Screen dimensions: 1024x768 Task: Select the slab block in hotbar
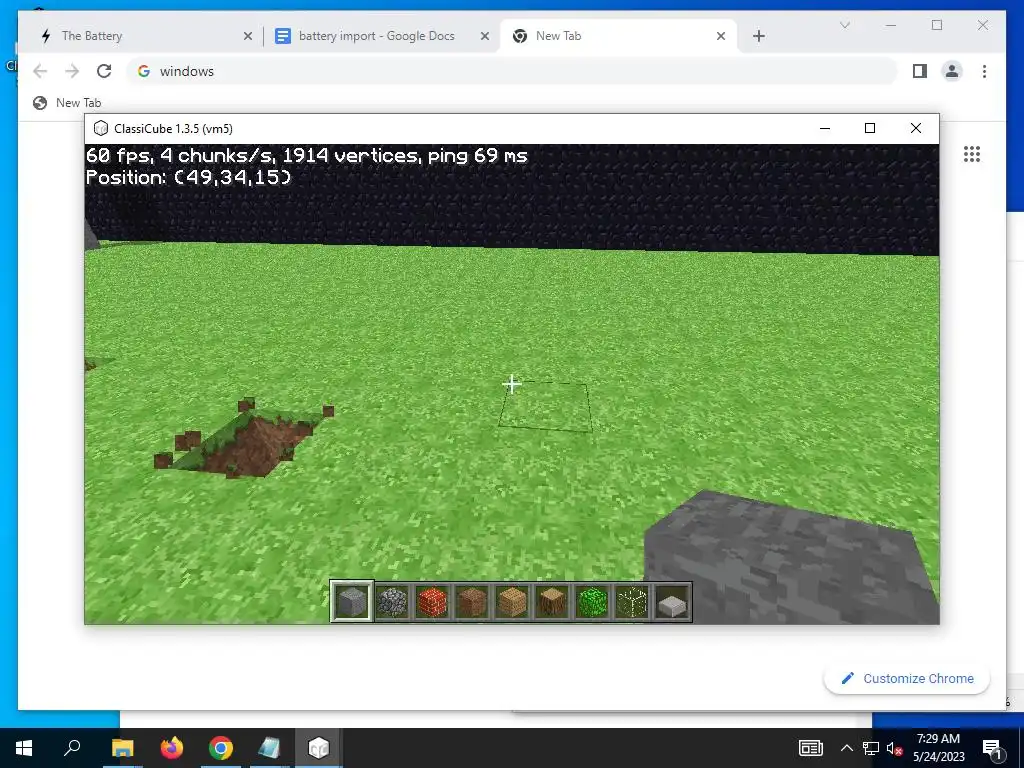pos(672,601)
